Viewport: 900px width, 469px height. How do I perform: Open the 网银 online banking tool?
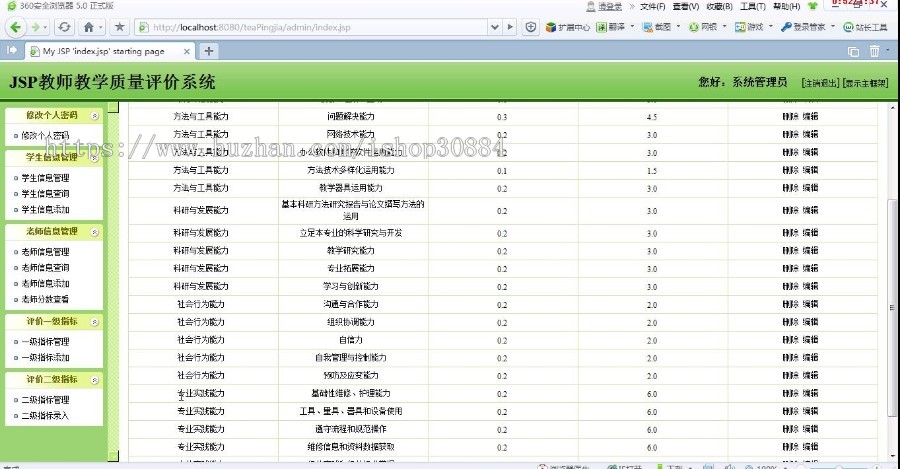click(704, 27)
